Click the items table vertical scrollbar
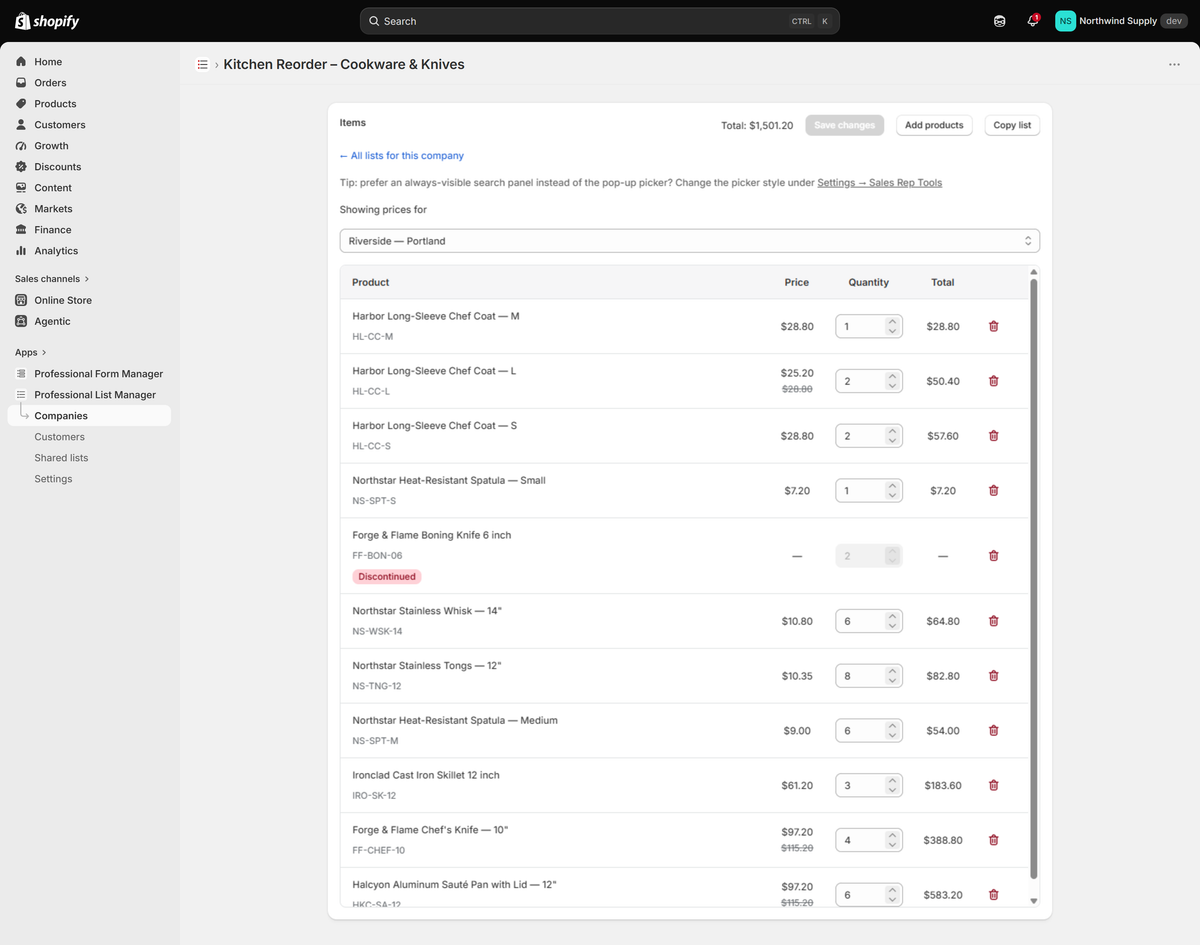Image resolution: width=1200 pixels, height=945 pixels. tap(1034, 579)
